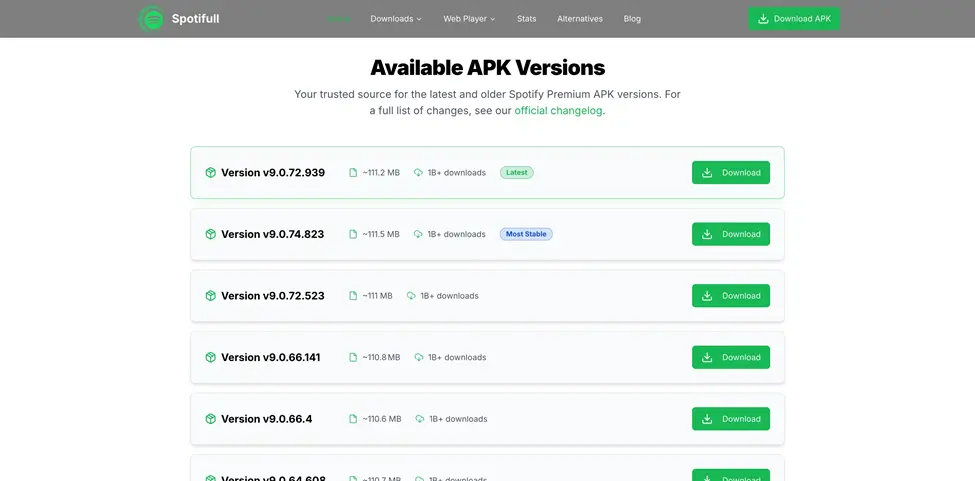The width and height of the screenshot is (975, 481).
Task: Click the Download APK header button
Action: click(794, 19)
